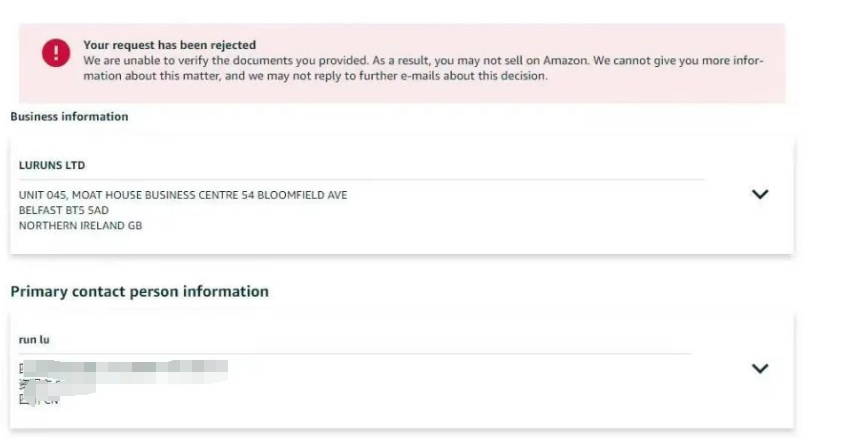This screenshot has width=849, height=438.
Task: Click the 'Your request has been rejected' heading
Action: [x=169, y=45]
